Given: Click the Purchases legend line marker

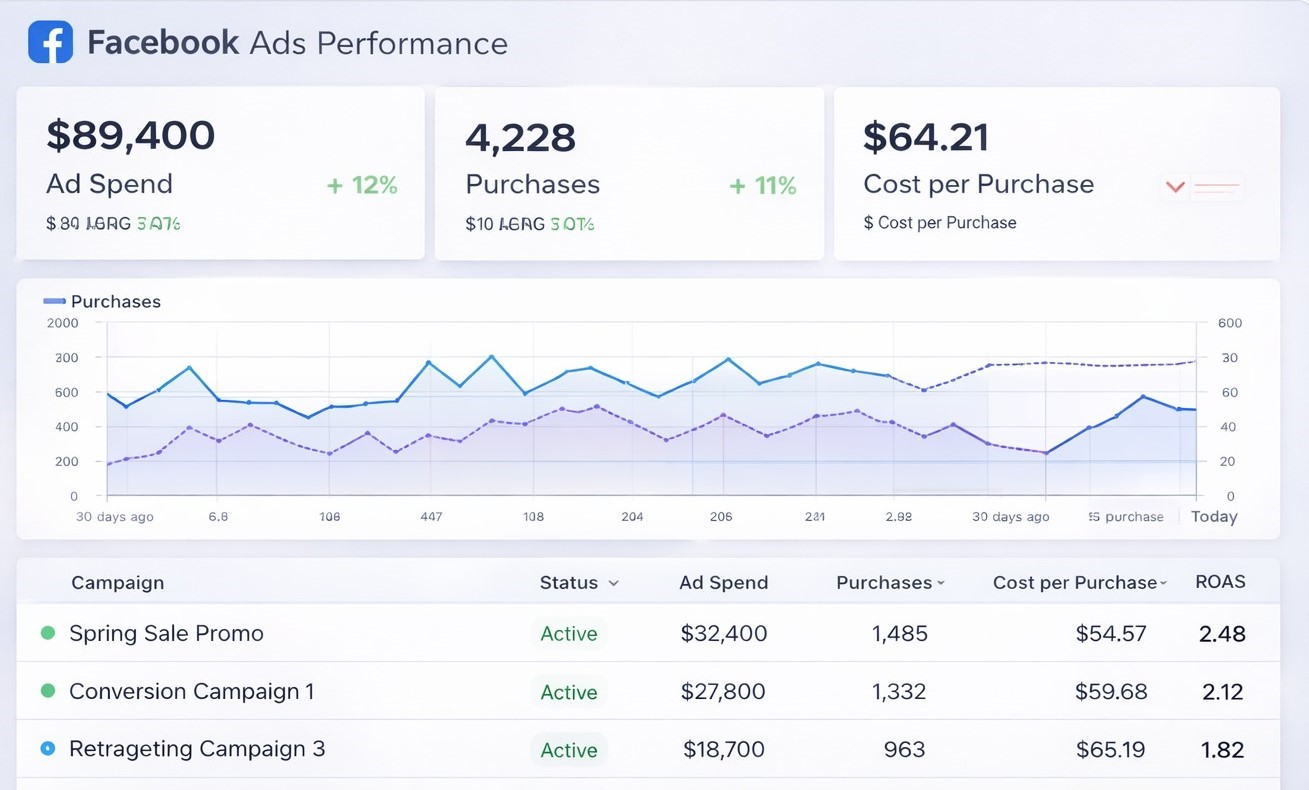Looking at the screenshot, I should [x=54, y=301].
